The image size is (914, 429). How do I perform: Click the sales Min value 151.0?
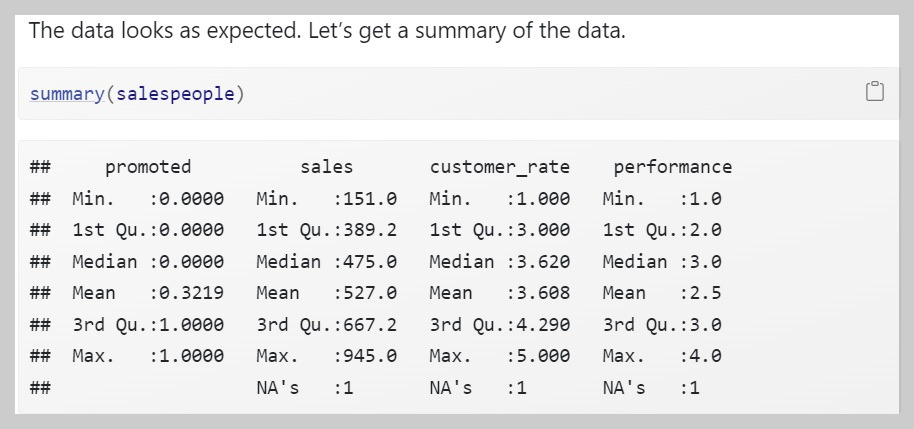pos(370,199)
